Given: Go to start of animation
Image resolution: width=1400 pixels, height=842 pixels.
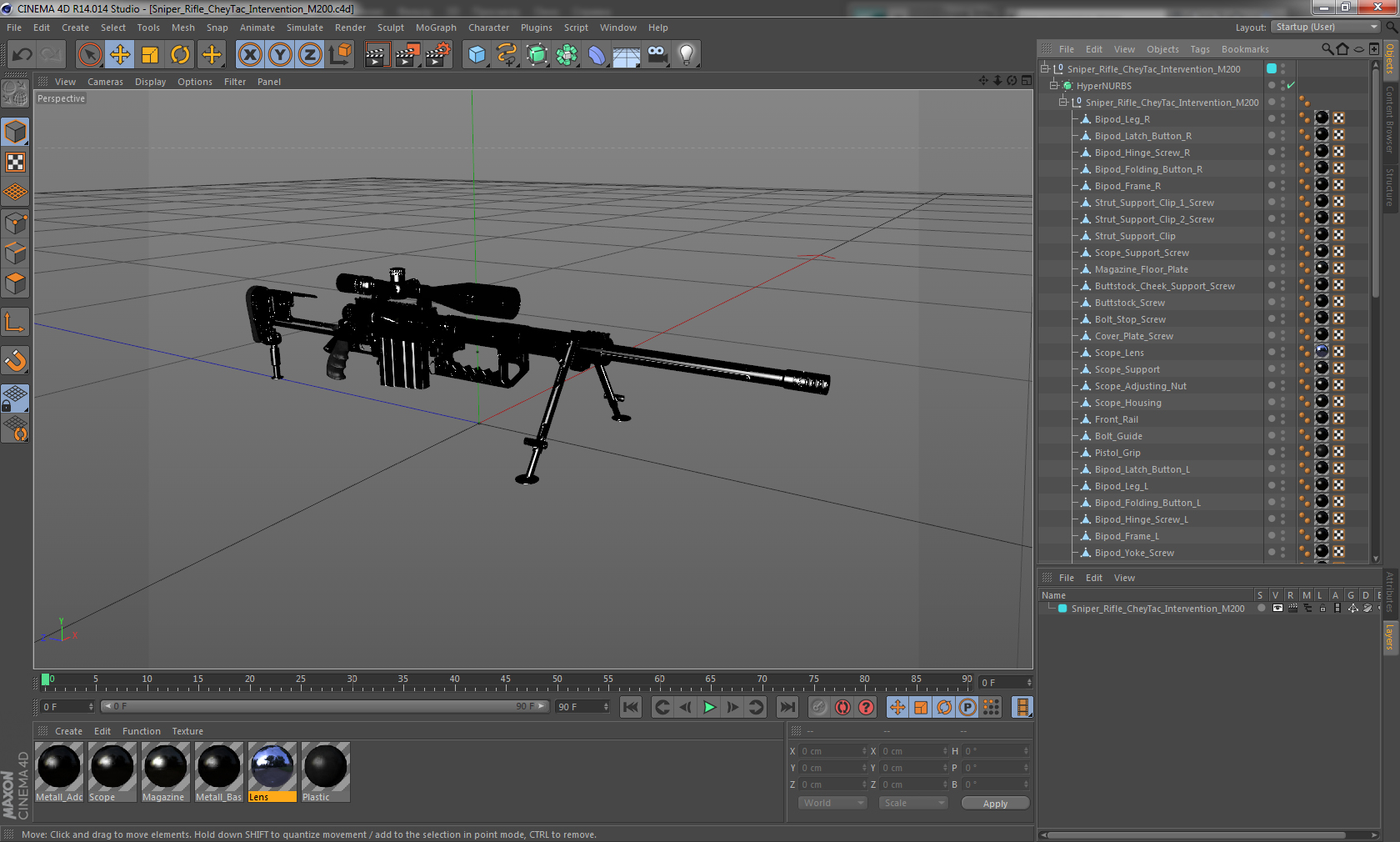Looking at the screenshot, I should [x=631, y=707].
